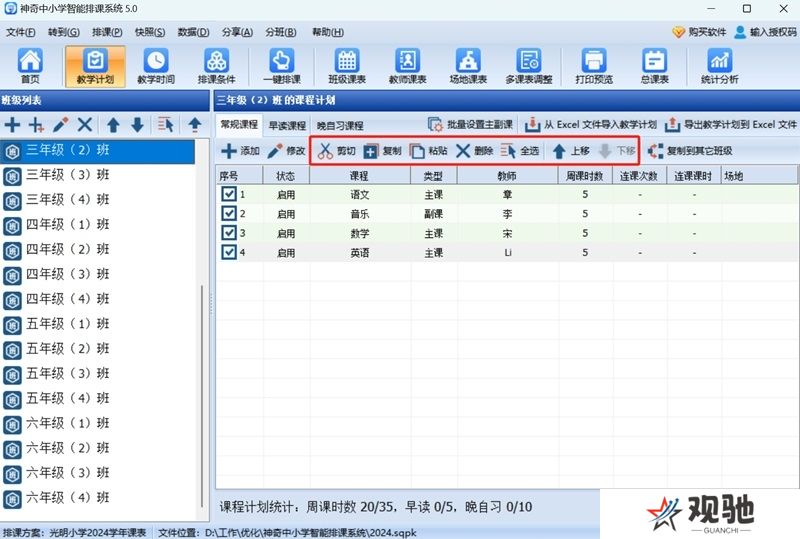Switch to the 早读课程 tab
Screen dimensions: 800x539
[x=287, y=126]
